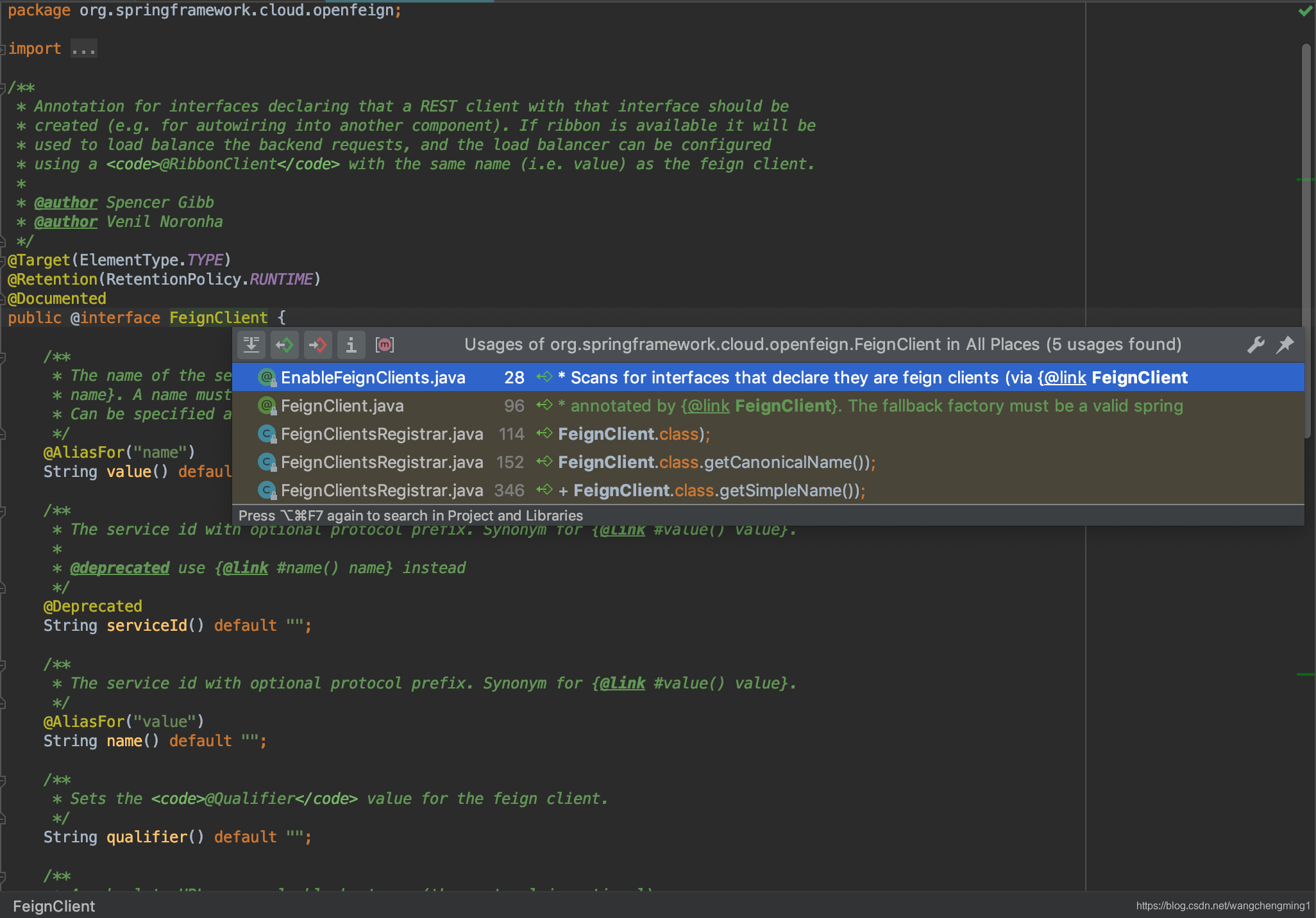Click the green inspection checkmark icon
1316x918 pixels.
pyautogui.click(x=1304, y=11)
